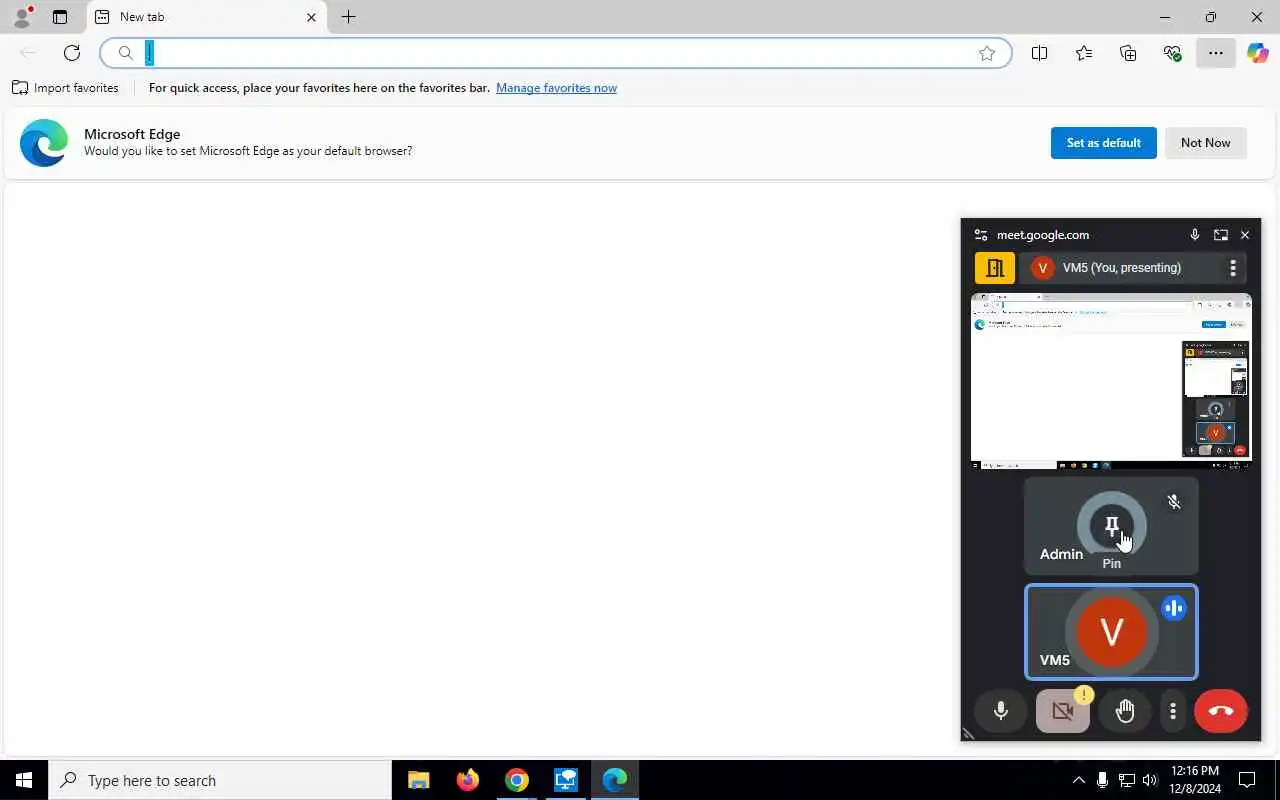
Task: Add this page to favorites star
Action: coord(987,53)
